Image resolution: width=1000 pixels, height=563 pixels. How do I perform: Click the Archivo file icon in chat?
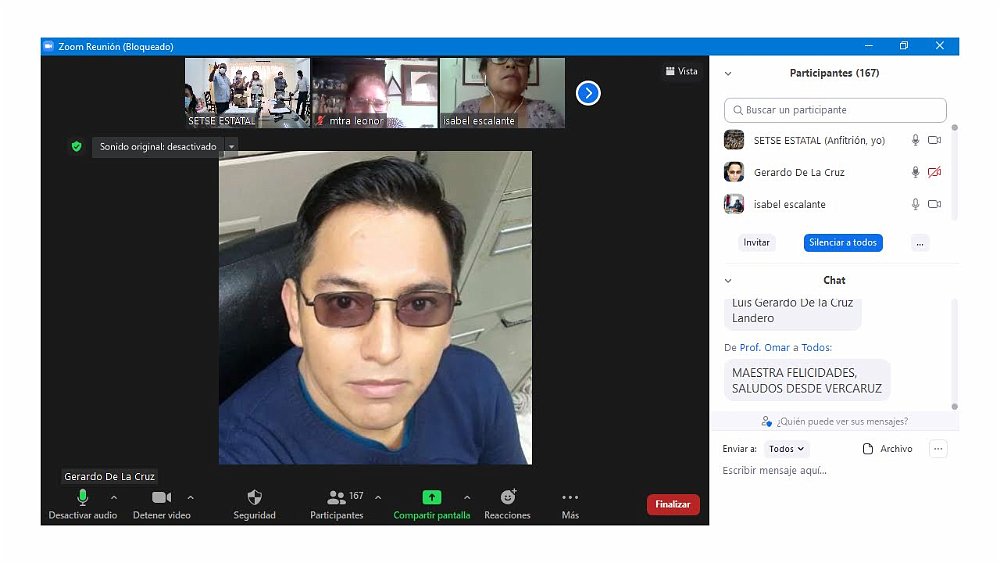868,449
